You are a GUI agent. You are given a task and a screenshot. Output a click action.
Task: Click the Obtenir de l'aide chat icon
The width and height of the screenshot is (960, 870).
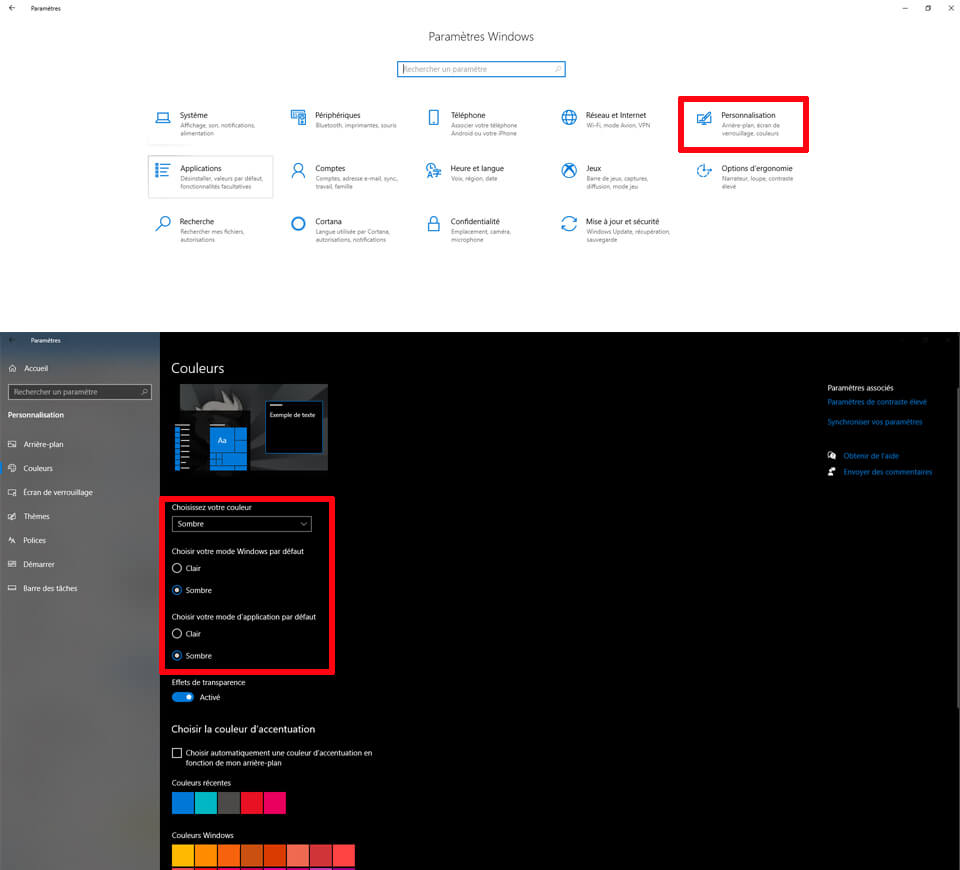[831, 456]
